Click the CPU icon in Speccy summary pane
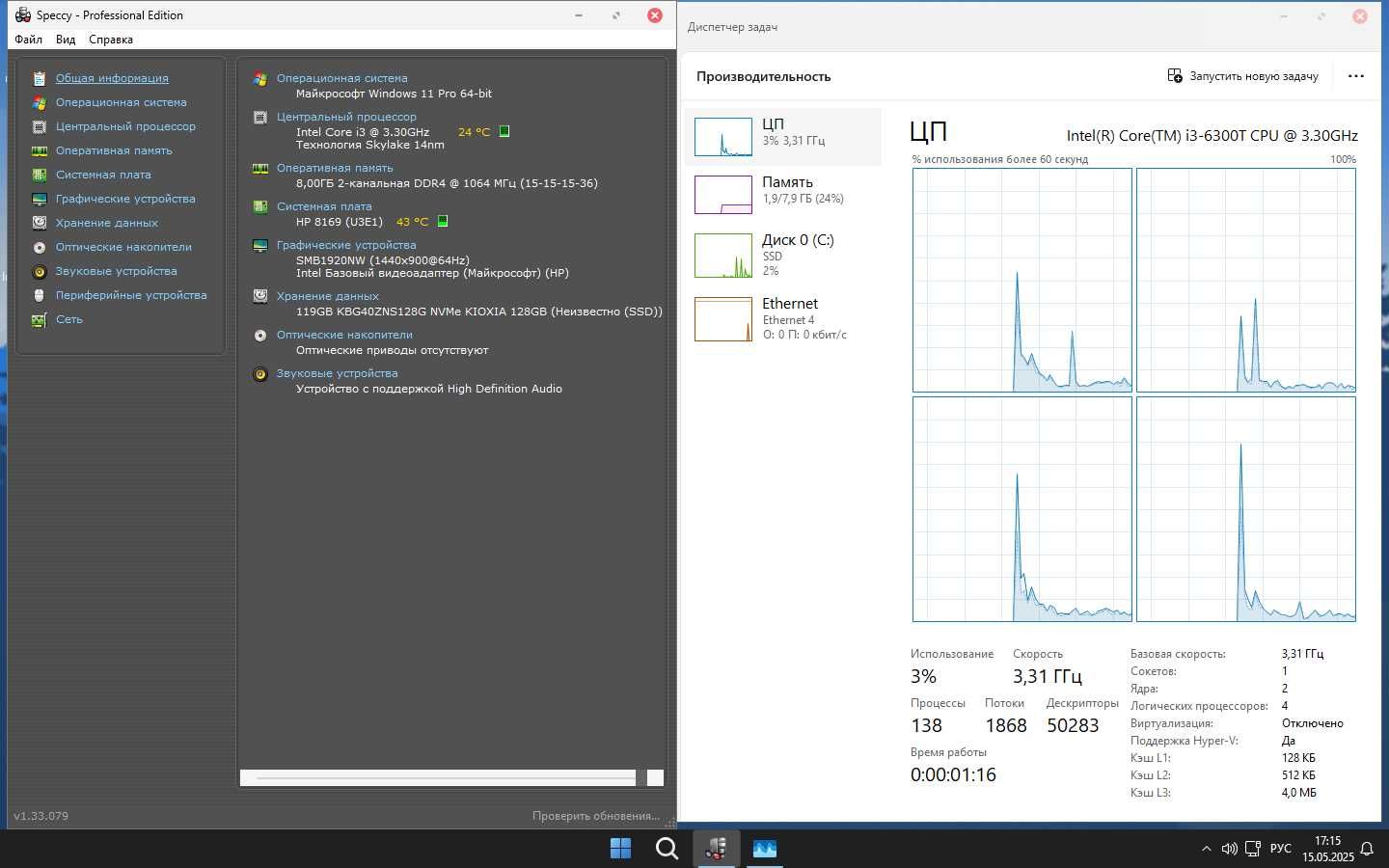 tap(260, 118)
